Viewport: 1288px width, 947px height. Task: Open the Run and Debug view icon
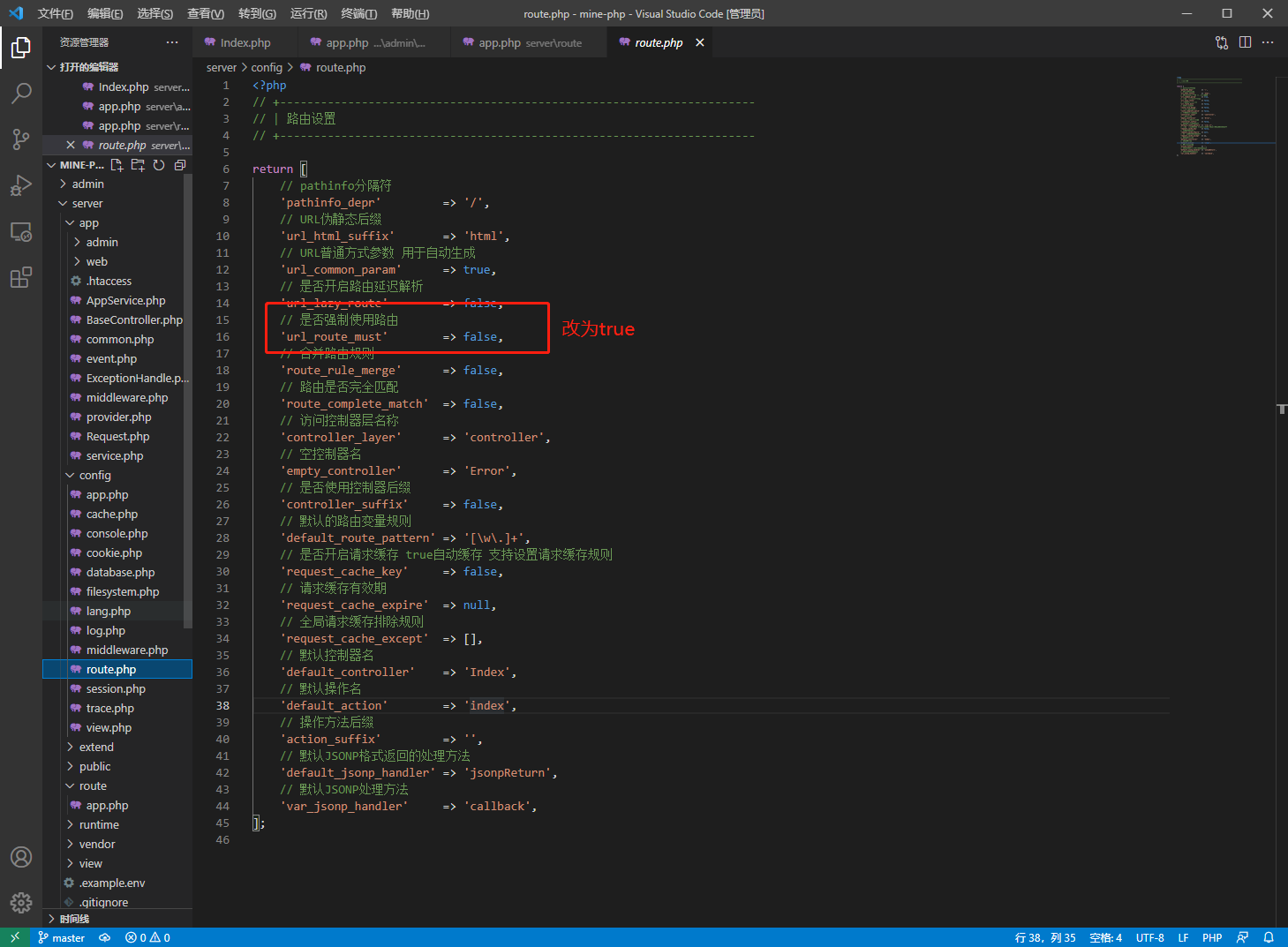(x=21, y=185)
